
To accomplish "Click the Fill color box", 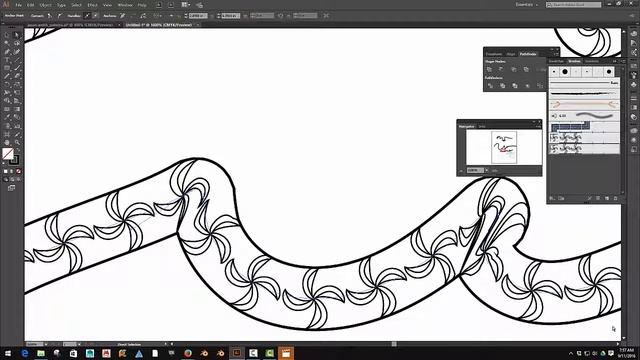I will coord(8,154).
